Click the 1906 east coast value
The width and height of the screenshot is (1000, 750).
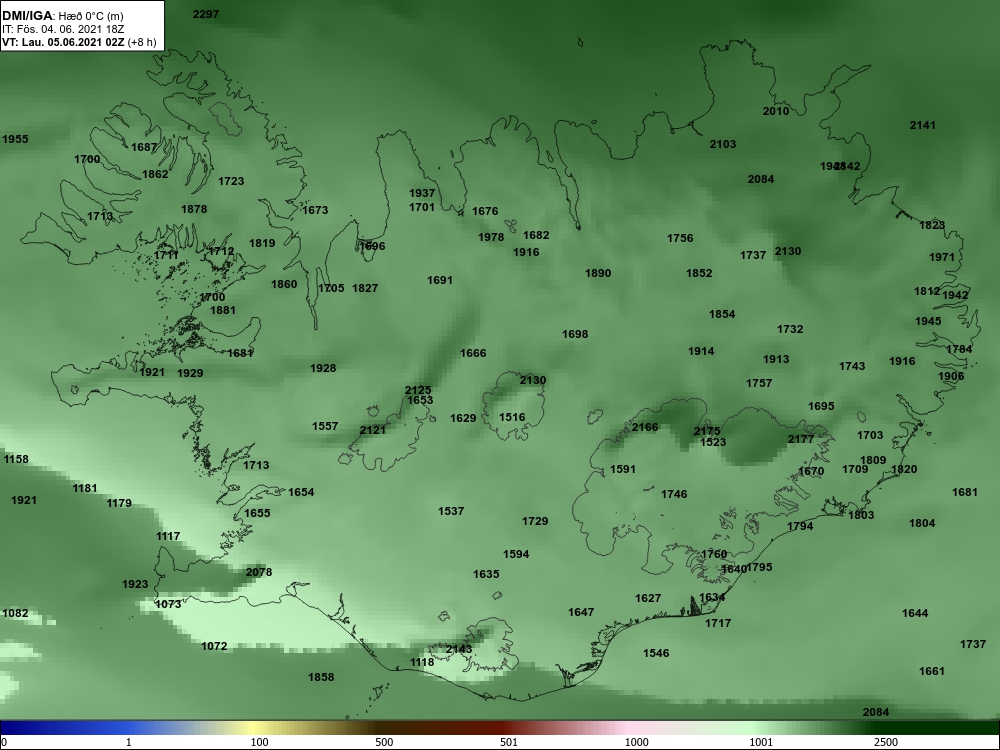pos(951,376)
